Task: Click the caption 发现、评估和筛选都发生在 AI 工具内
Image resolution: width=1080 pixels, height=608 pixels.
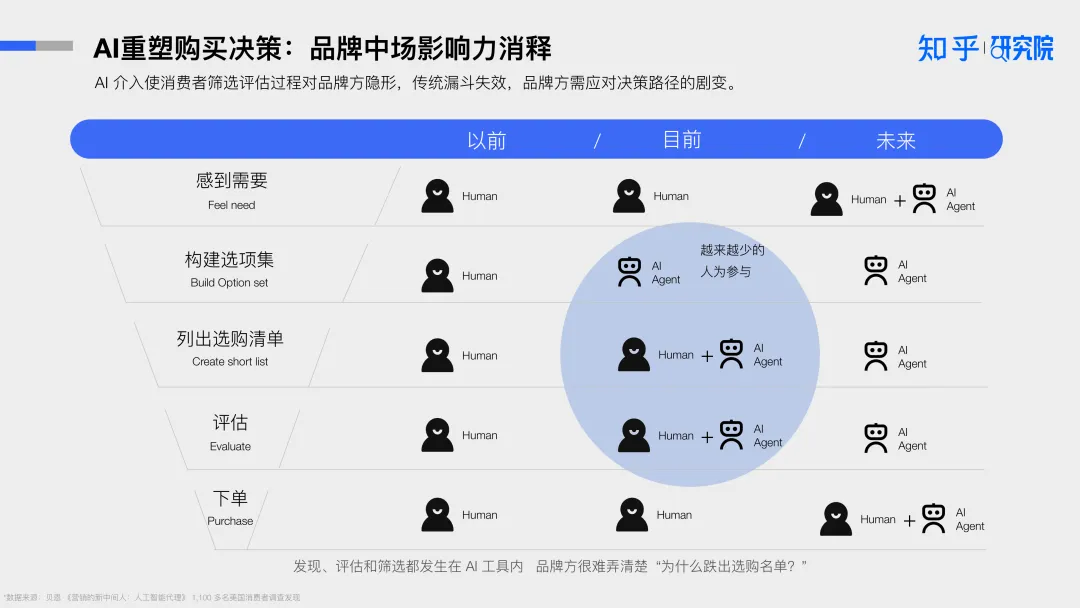Action: point(408,566)
